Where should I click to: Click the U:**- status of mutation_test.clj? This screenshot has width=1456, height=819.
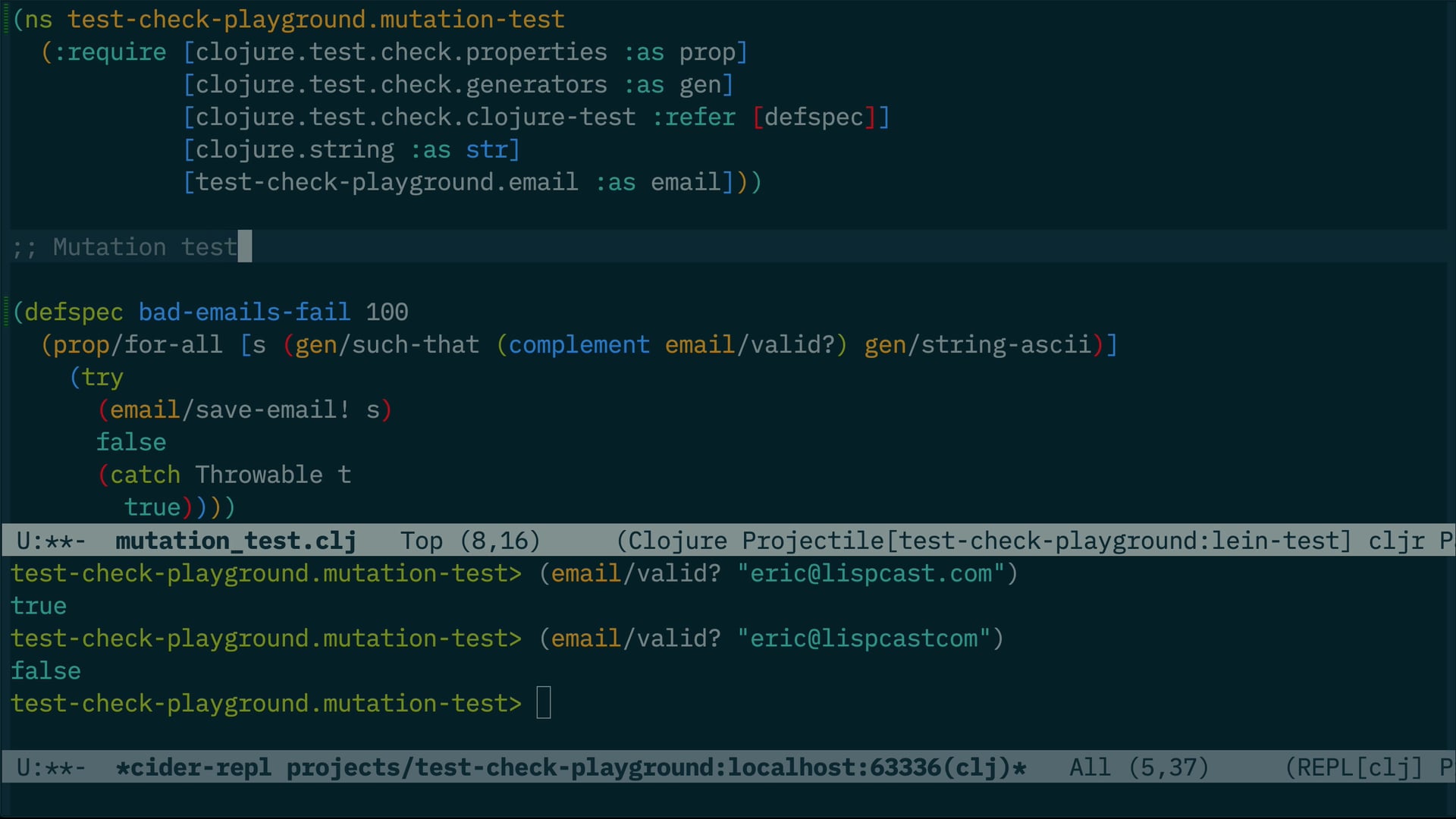(51, 541)
